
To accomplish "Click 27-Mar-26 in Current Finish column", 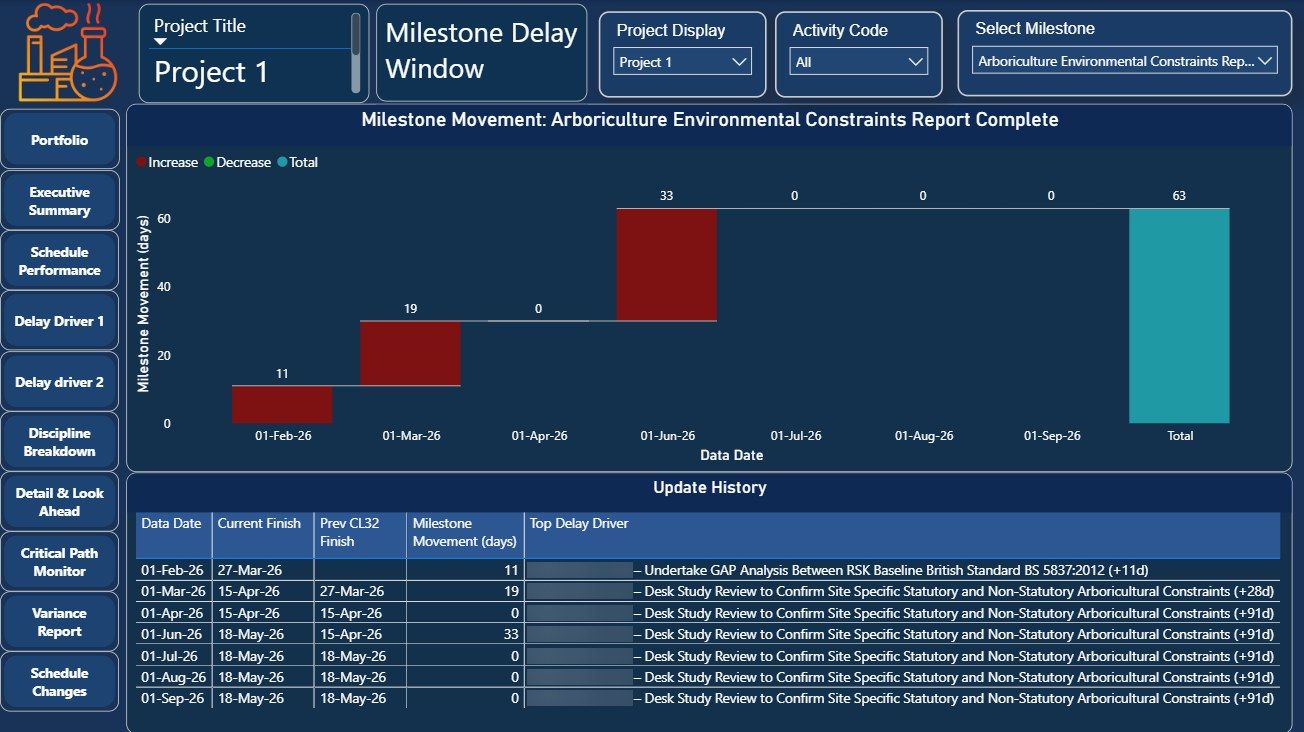I will (x=251, y=570).
